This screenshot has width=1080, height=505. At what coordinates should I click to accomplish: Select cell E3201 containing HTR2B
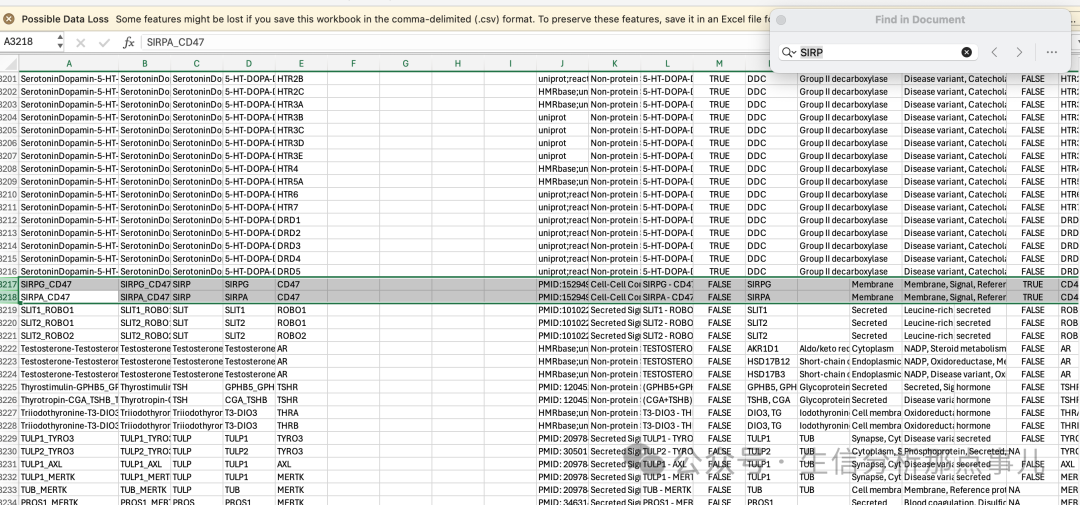click(x=301, y=79)
